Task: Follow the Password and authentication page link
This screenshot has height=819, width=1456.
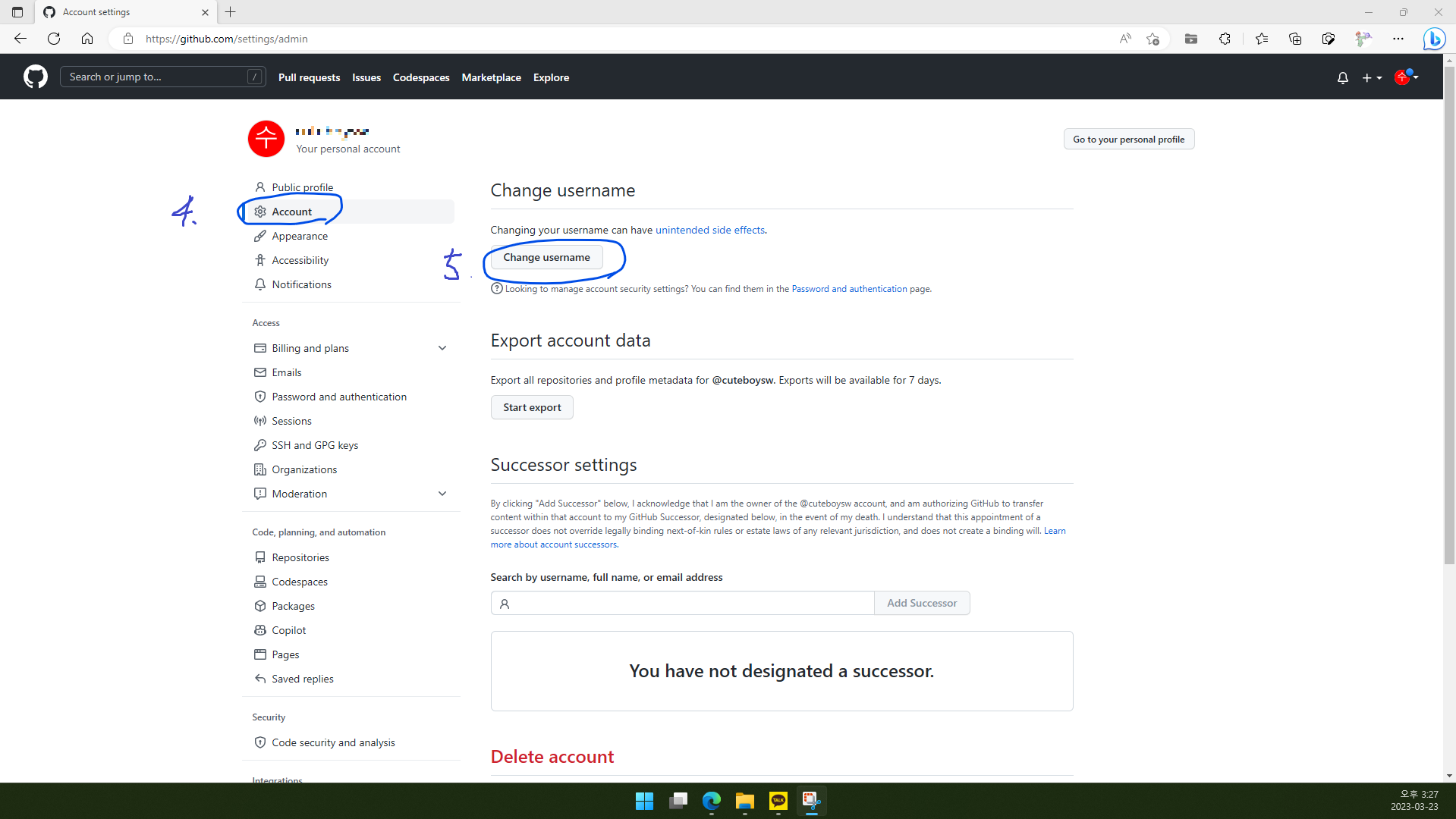Action: click(849, 289)
